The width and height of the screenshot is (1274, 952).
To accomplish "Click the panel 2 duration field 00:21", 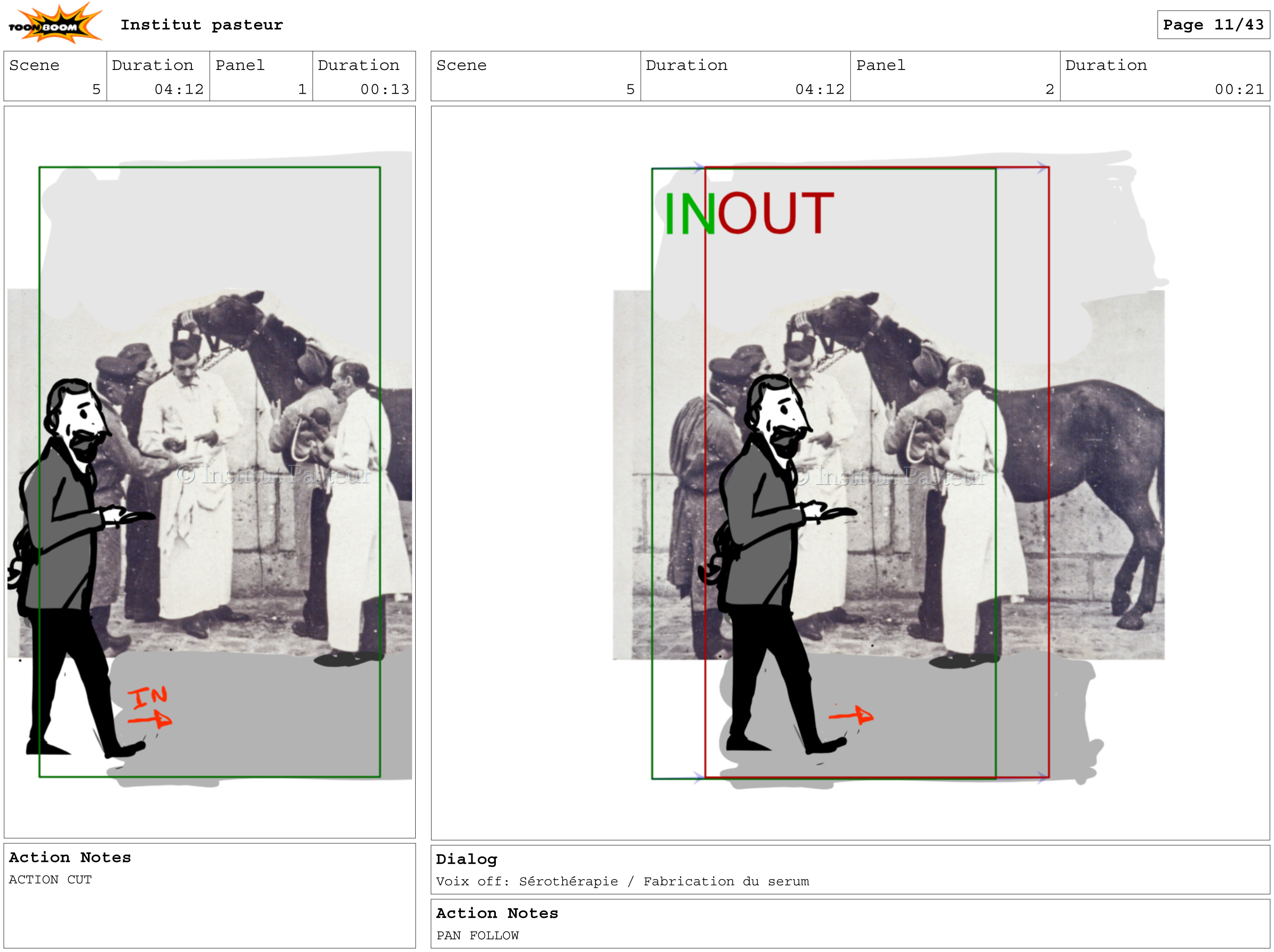I will click(1239, 89).
